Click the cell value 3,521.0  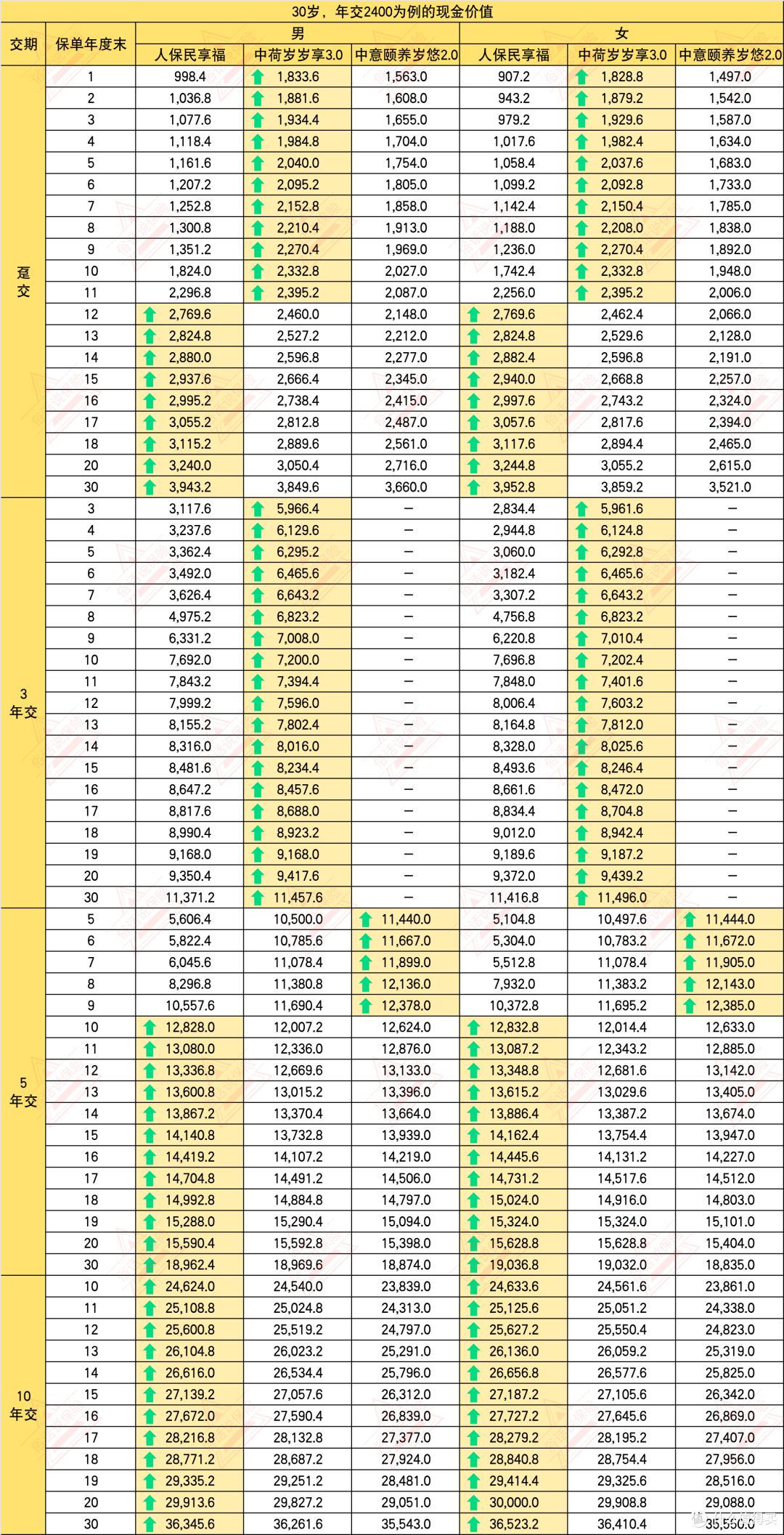tap(730, 488)
